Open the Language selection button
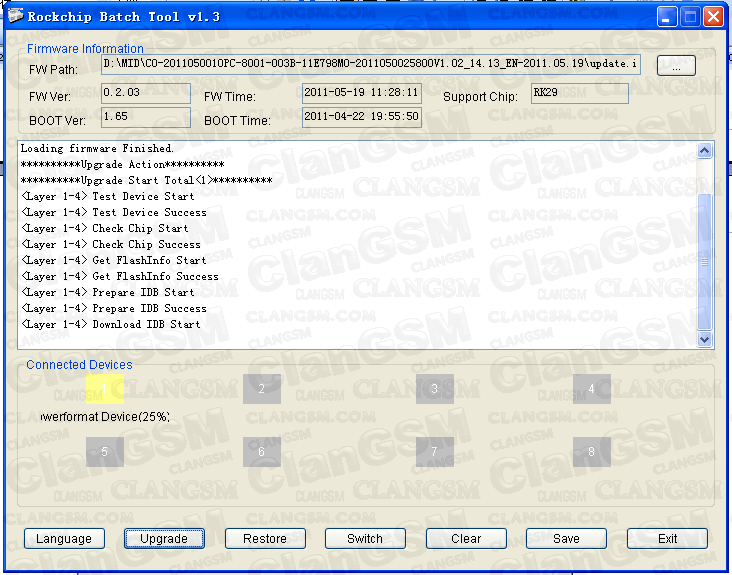This screenshot has width=732, height=575. (x=64, y=538)
